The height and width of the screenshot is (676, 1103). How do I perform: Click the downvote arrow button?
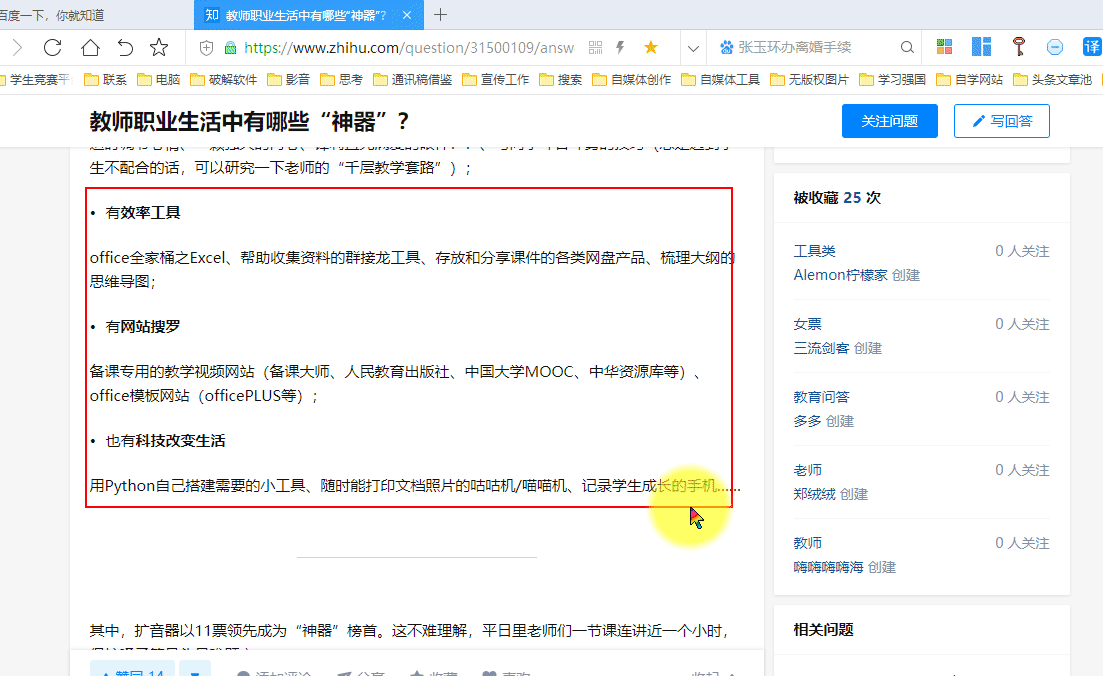pyautogui.click(x=195, y=670)
